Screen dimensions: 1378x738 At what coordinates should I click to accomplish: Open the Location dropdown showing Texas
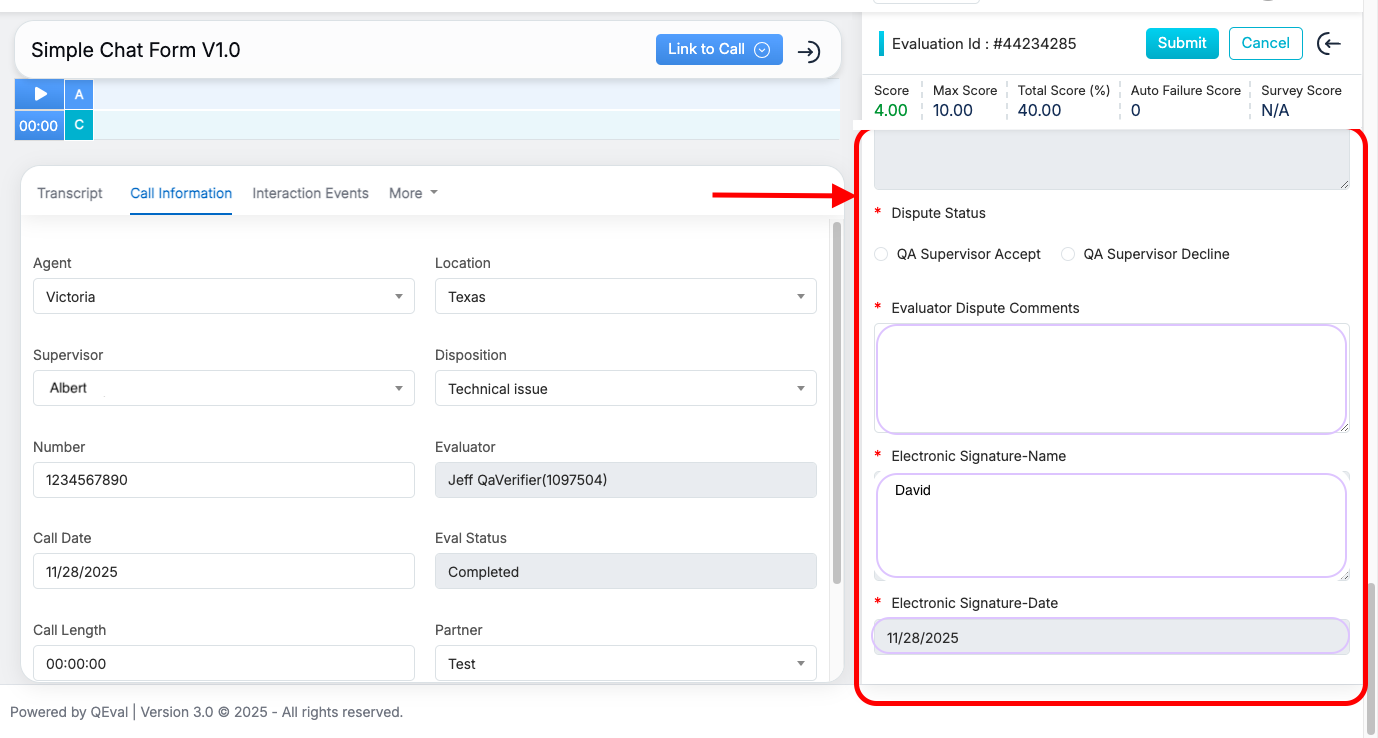click(x=625, y=297)
